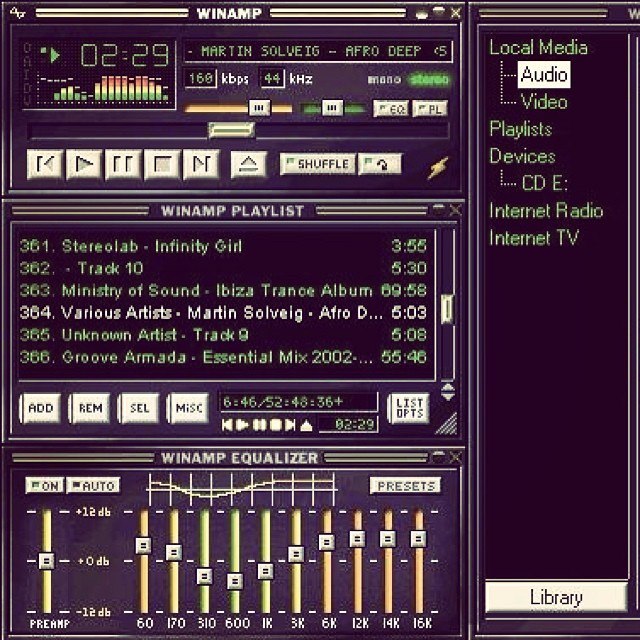Screen dimensions: 640x640
Task: Open the equalizer PRESETS menu
Action: tap(406, 486)
